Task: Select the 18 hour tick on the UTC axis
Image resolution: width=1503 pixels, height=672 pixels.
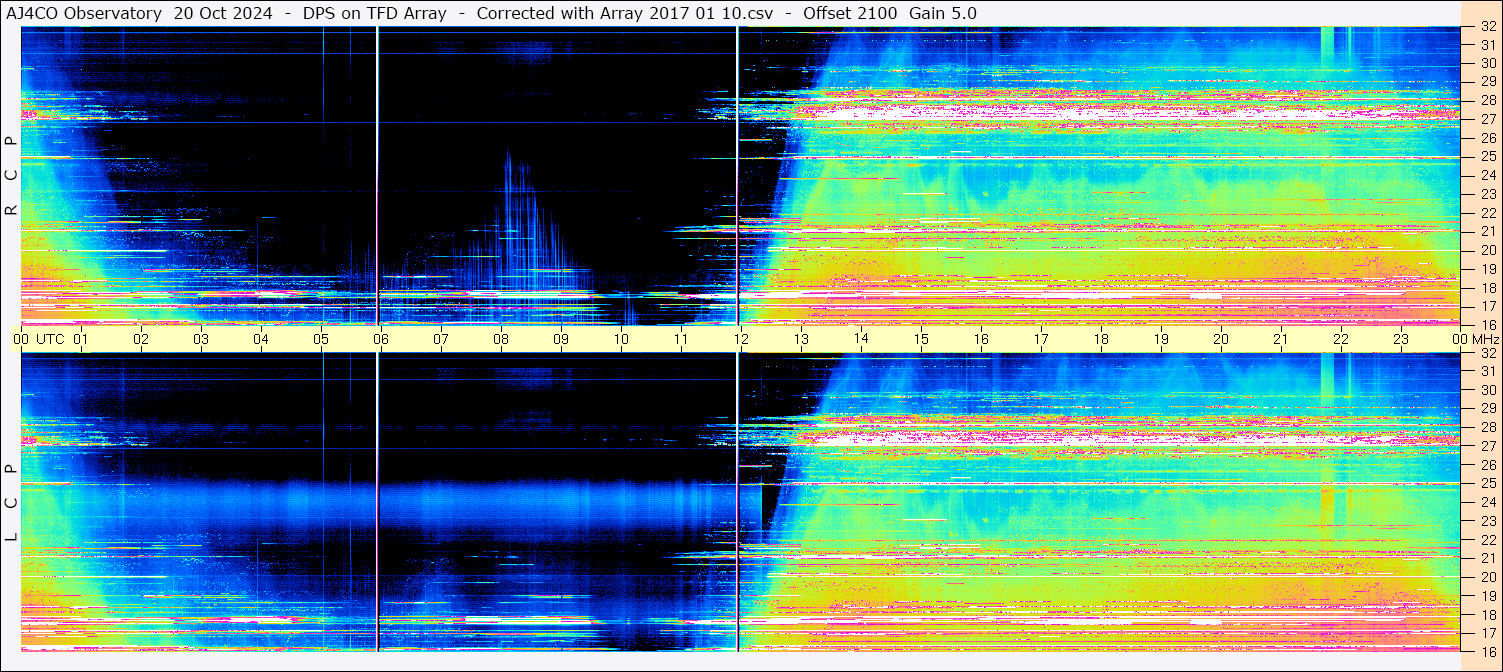Action: [1100, 339]
